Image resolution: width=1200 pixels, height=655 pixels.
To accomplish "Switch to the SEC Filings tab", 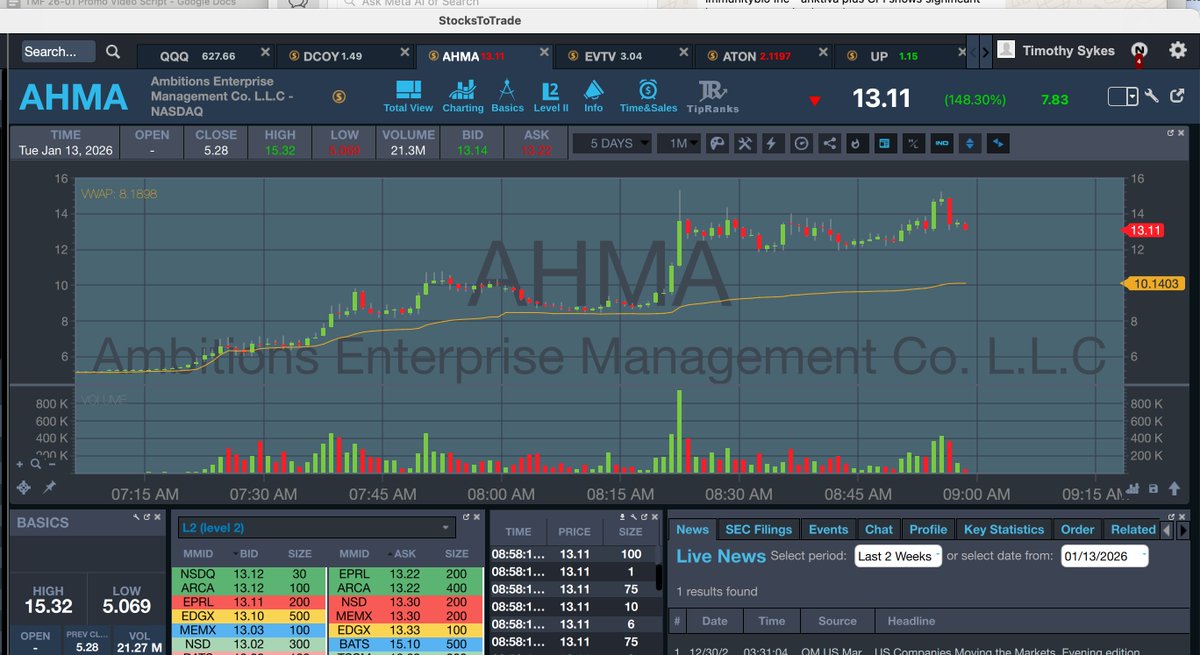I will pyautogui.click(x=757, y=529).
